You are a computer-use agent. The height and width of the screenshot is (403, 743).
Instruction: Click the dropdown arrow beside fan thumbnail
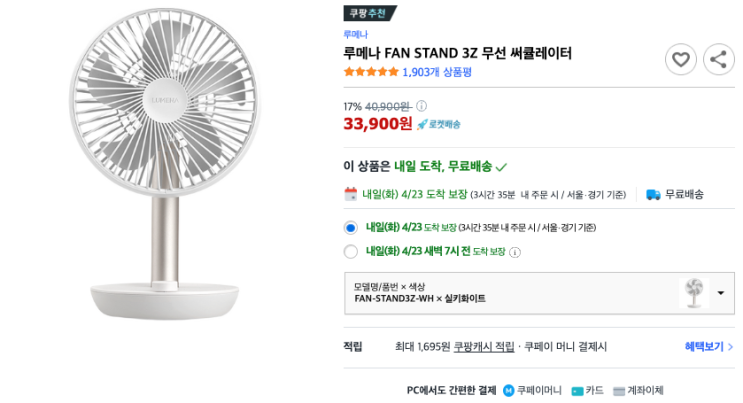tap(720, 293)
